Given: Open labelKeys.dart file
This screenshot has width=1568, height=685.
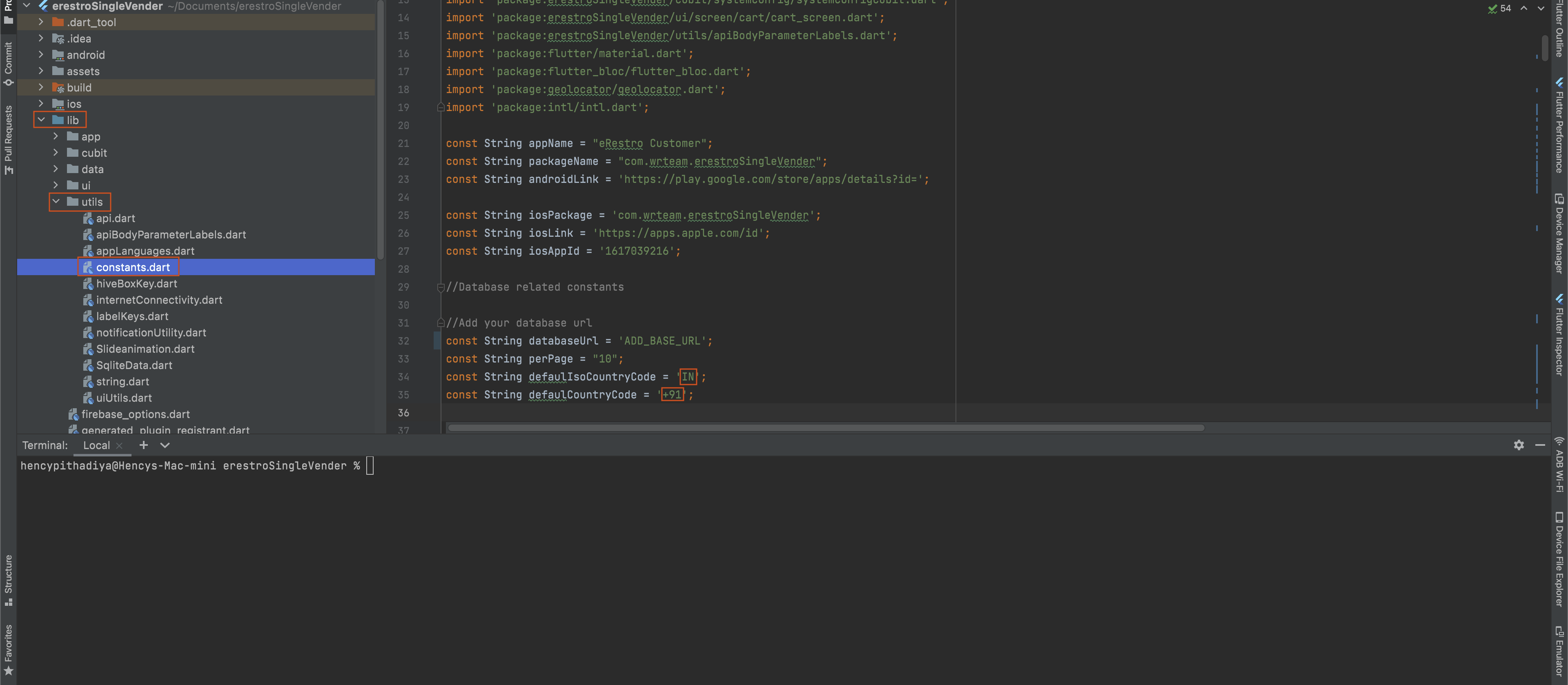Looking at the screenshot, I should coord(132,316).
